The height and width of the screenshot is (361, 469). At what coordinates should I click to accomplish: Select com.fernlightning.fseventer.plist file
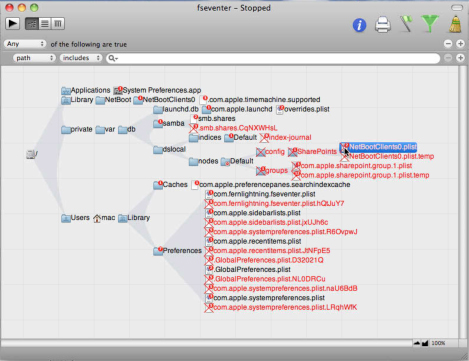click(260, 194)
